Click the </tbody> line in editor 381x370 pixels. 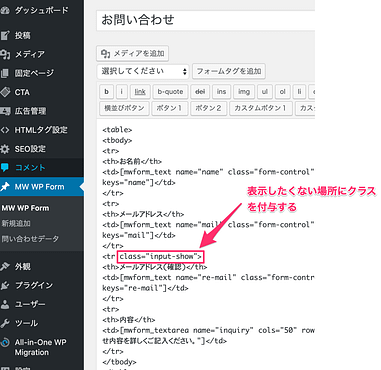pos(119,362)
